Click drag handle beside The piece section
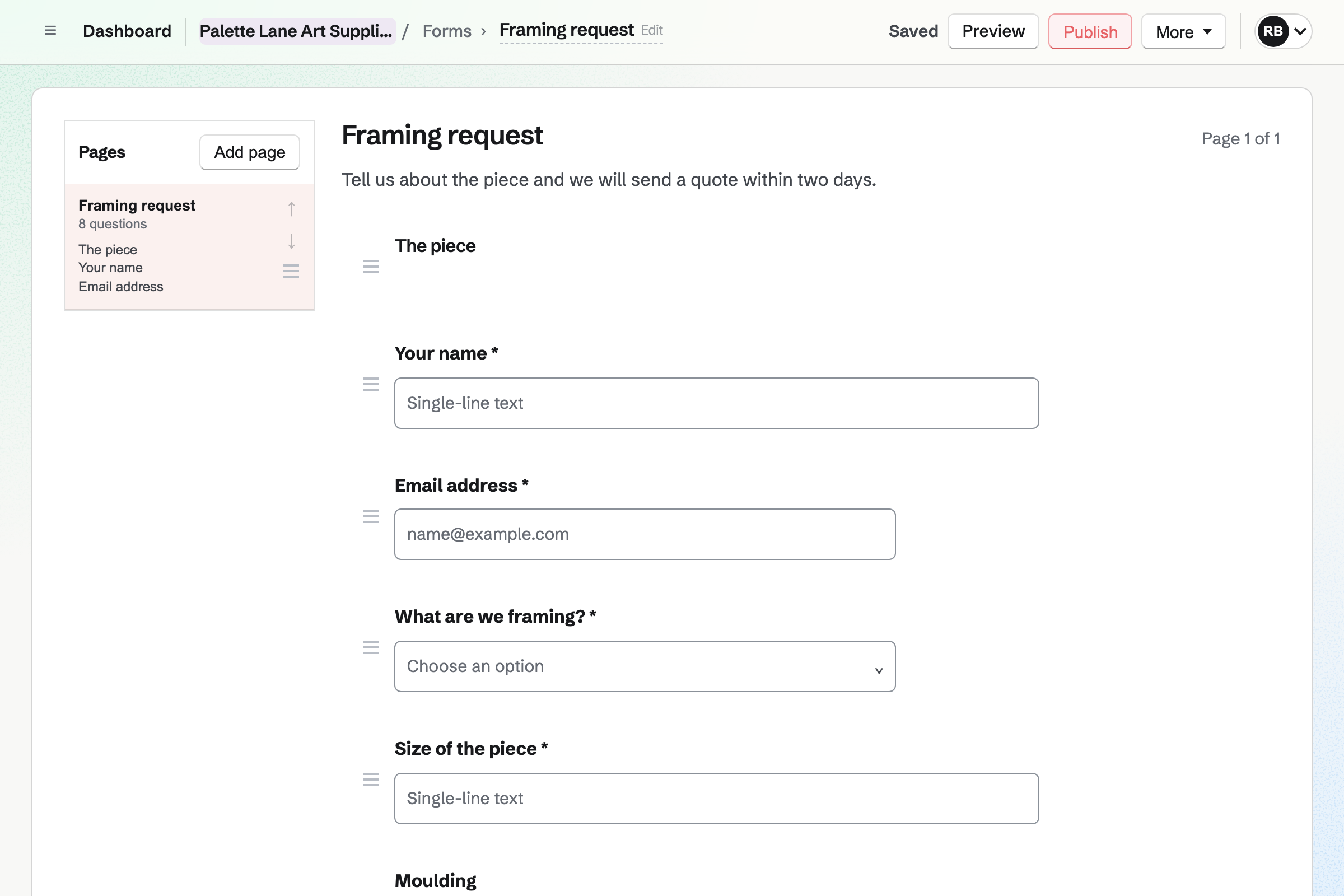1344x896 pixels. [371, 267]
